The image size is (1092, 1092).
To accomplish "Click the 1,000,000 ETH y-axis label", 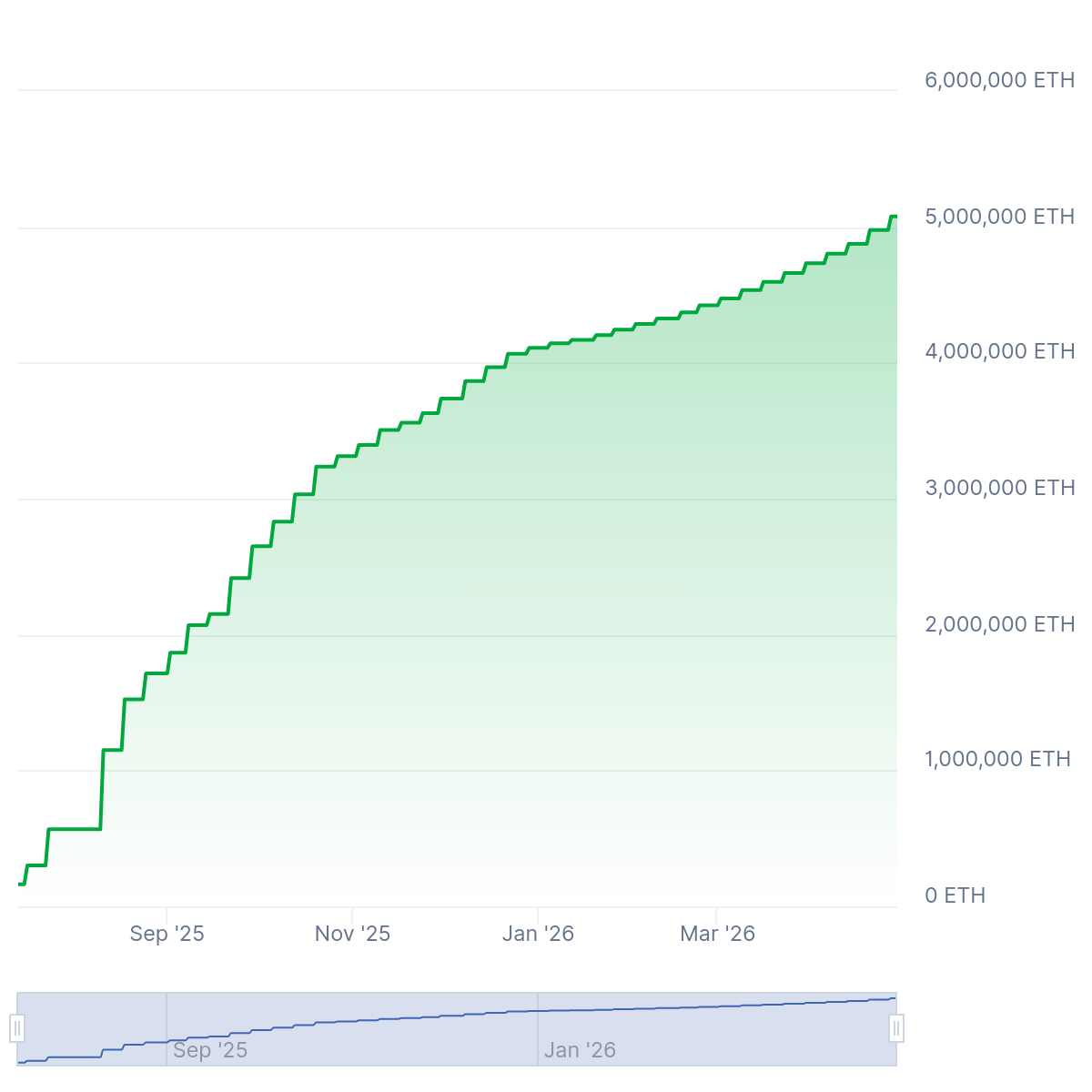I will 997,759.
